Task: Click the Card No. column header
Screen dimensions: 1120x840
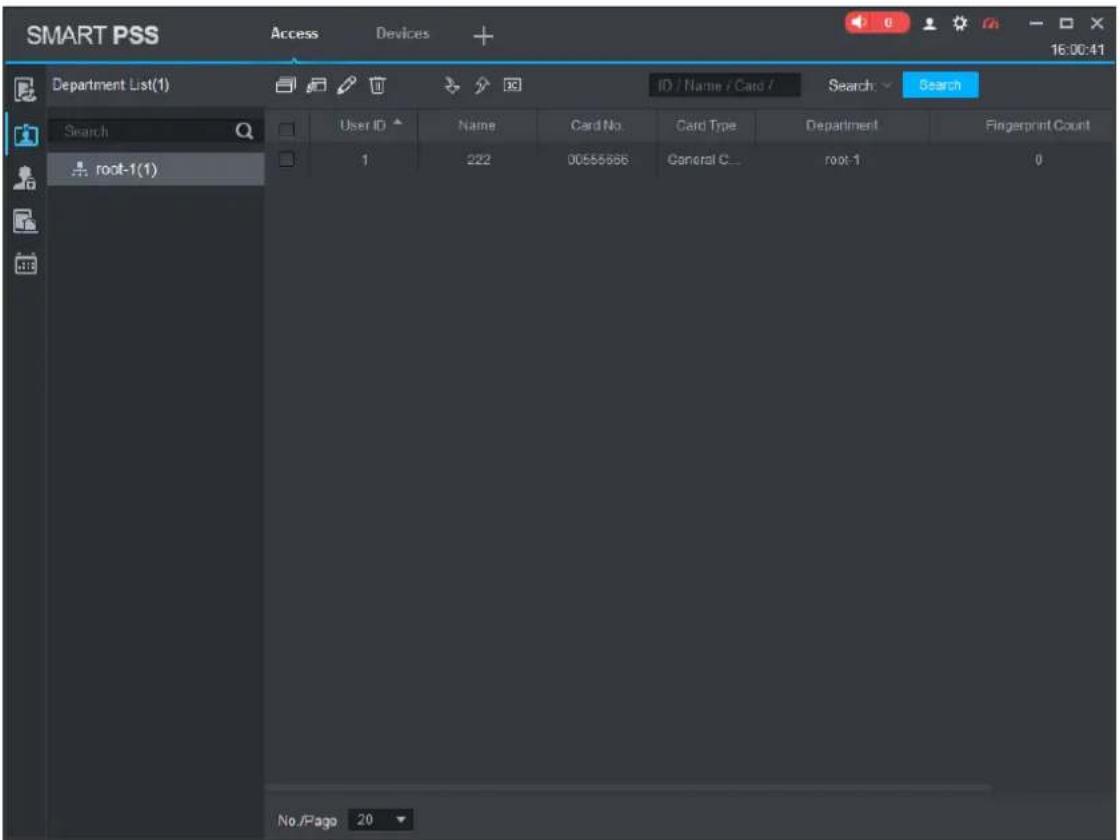Action: pos(596,125)
